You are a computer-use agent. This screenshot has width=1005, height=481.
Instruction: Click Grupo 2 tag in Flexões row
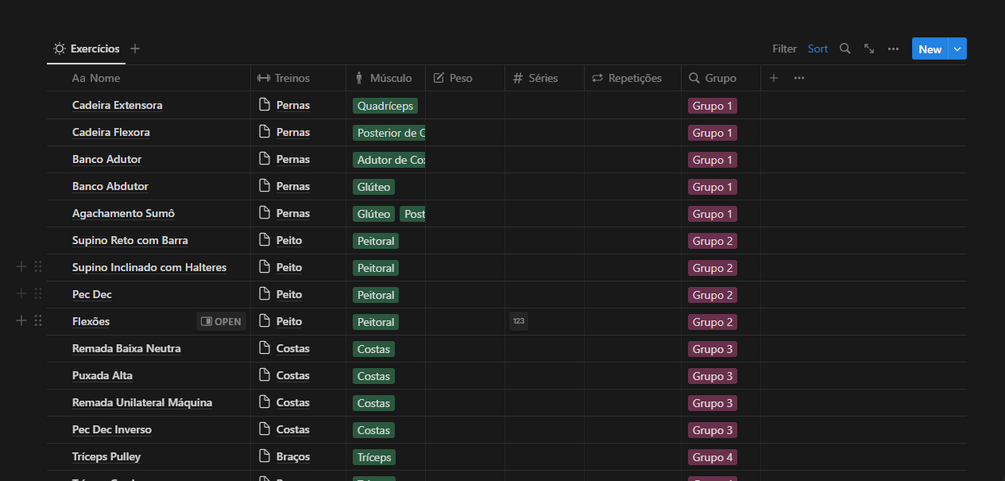click(712, 322)
